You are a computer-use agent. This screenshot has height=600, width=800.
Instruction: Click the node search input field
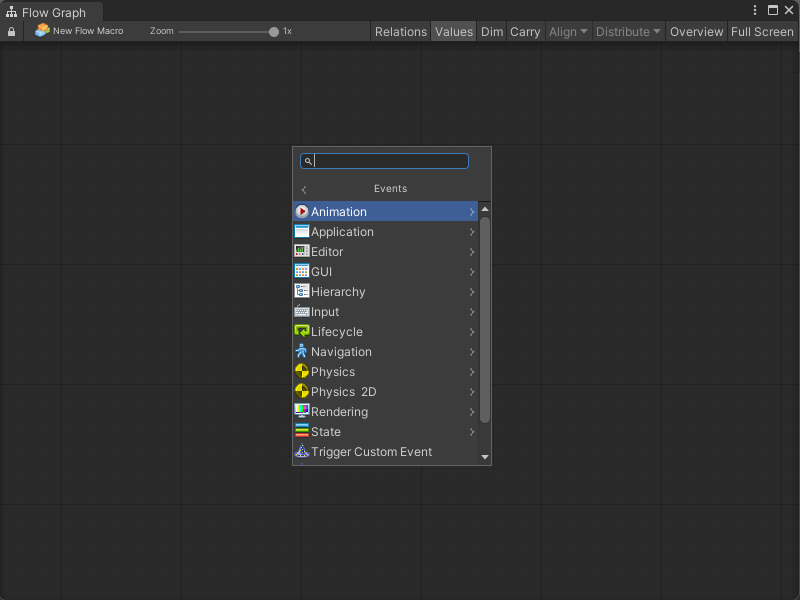click(x=390, y=161)
